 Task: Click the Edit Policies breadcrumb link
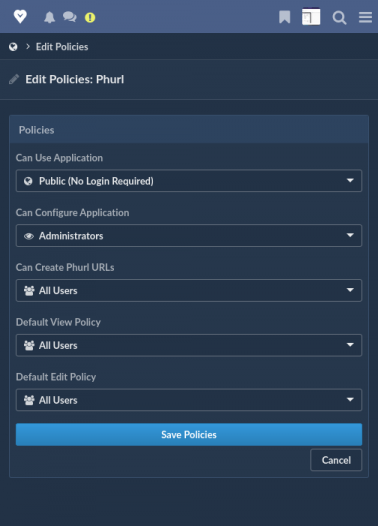pos(62,47)
